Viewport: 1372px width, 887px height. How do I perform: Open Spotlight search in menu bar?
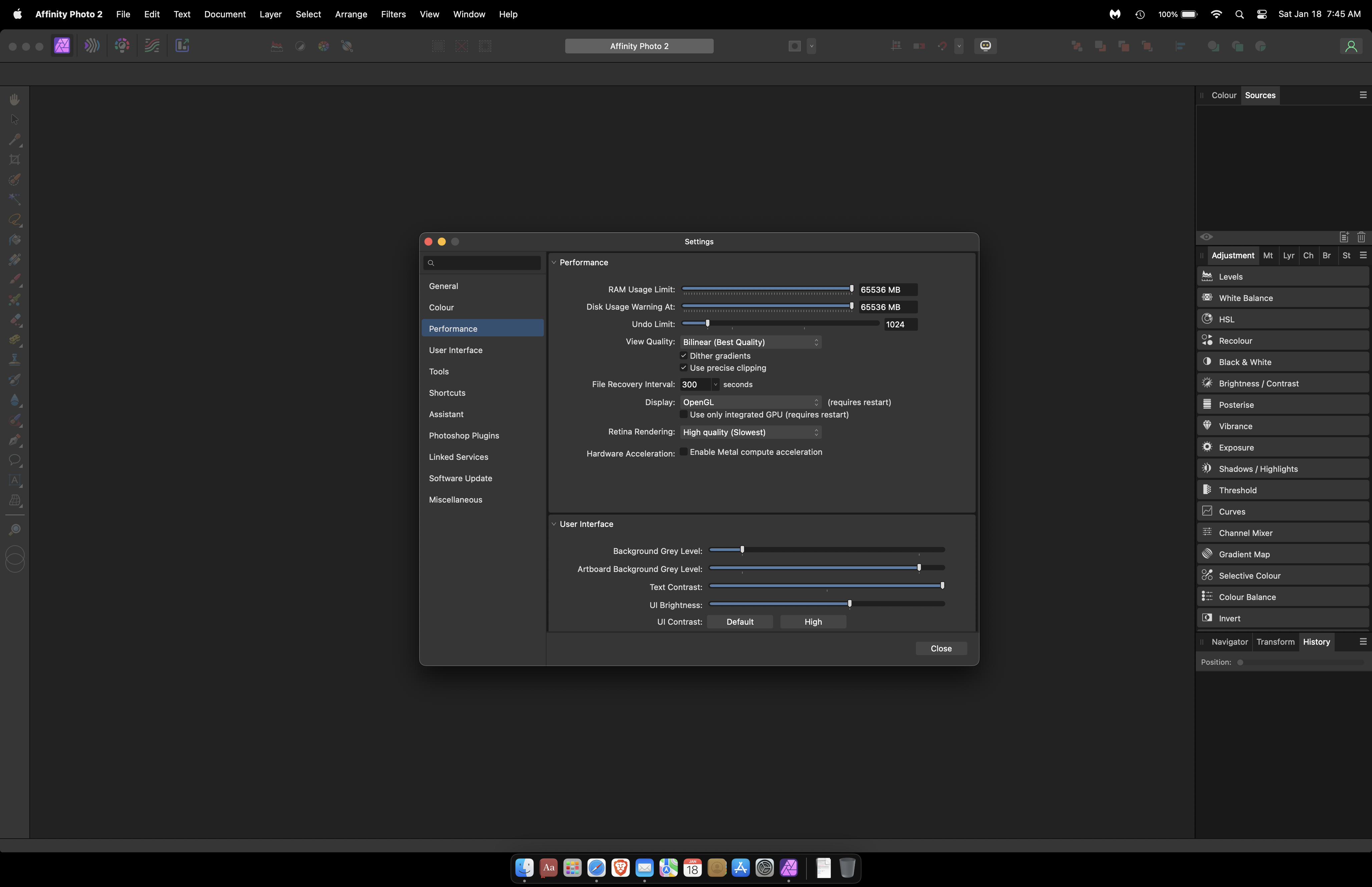point(1239,14)
